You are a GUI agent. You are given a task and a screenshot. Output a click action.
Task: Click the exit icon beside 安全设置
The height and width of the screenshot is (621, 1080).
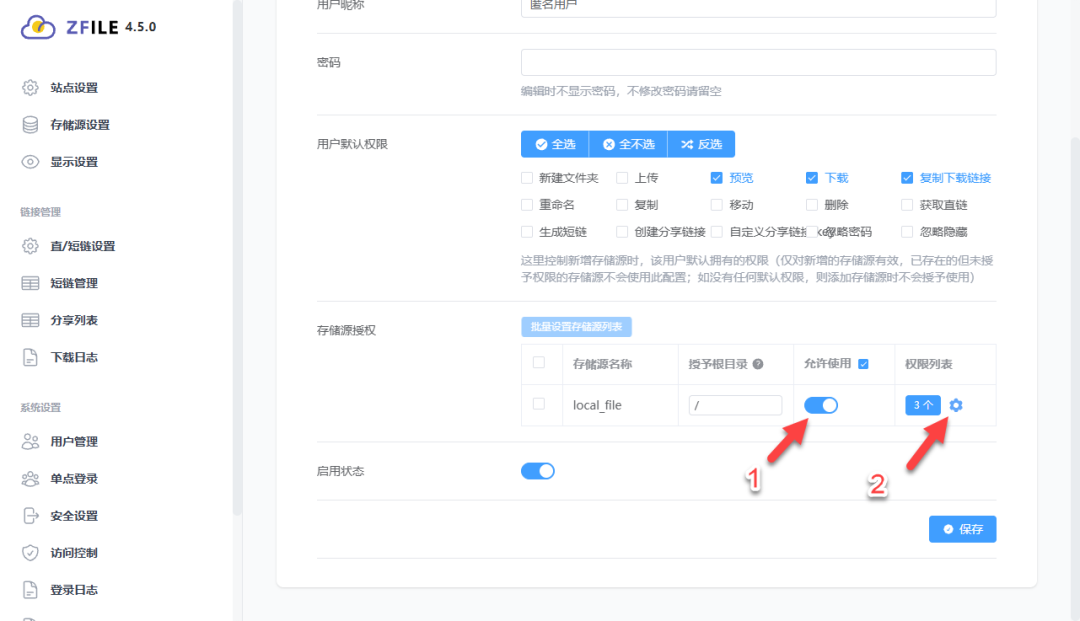(x=29, y=515)
